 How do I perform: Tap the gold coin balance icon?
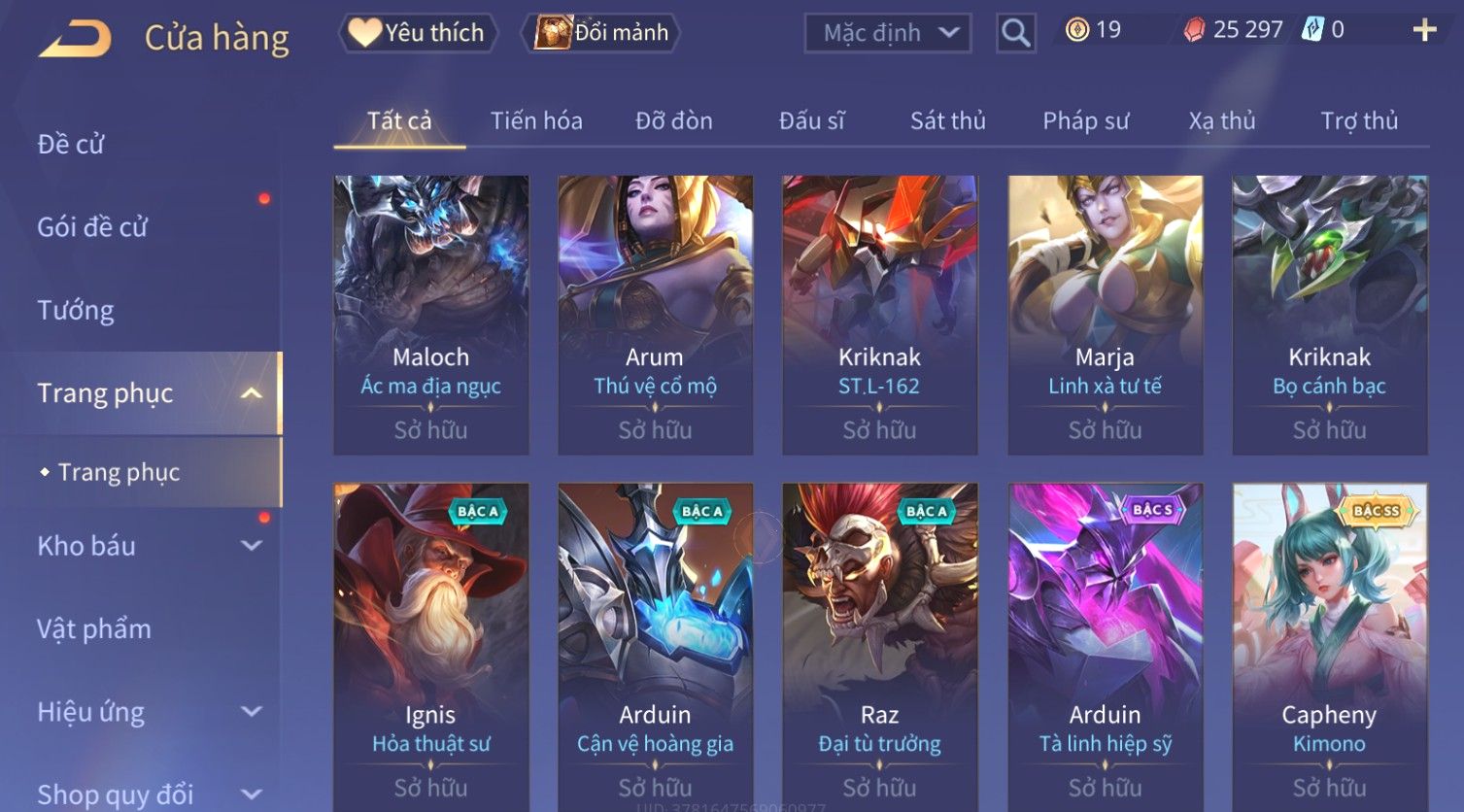pos(1076,30)
